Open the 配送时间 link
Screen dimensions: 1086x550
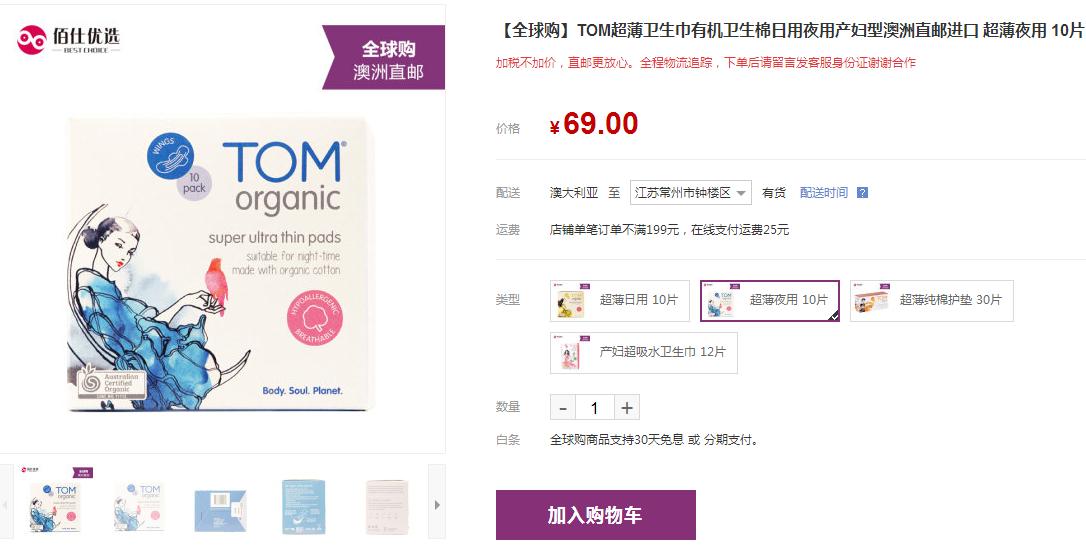coord(824,193)
